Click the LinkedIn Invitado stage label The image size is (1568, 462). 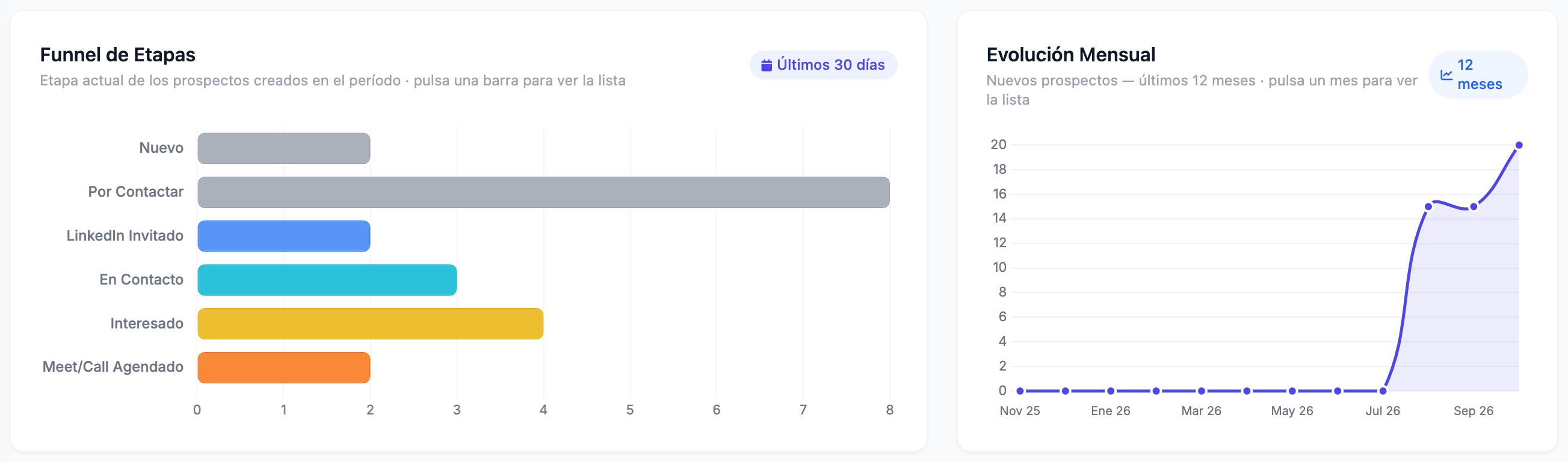(x=125, y=236)
